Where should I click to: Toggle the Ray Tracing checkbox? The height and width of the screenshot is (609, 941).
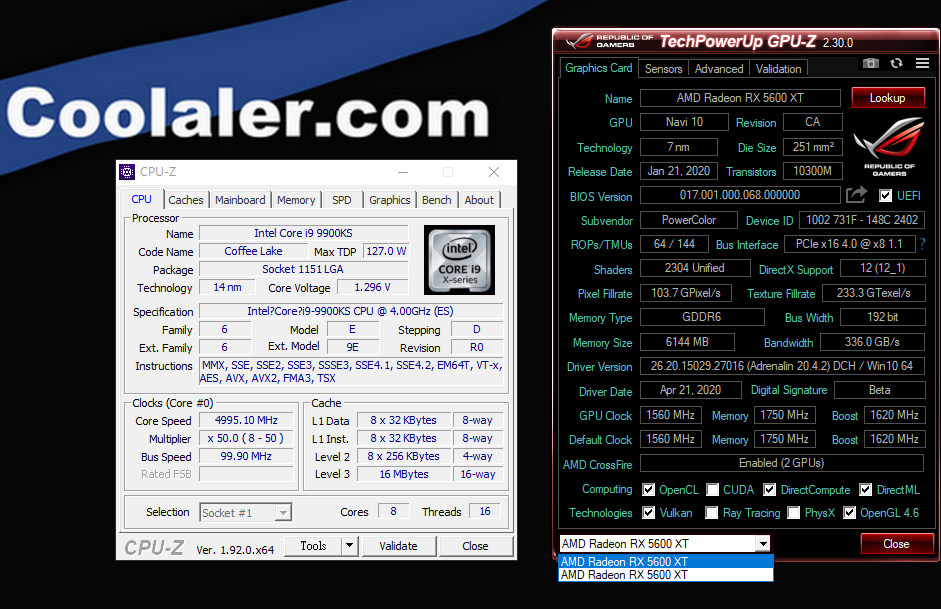click(712, 512)
